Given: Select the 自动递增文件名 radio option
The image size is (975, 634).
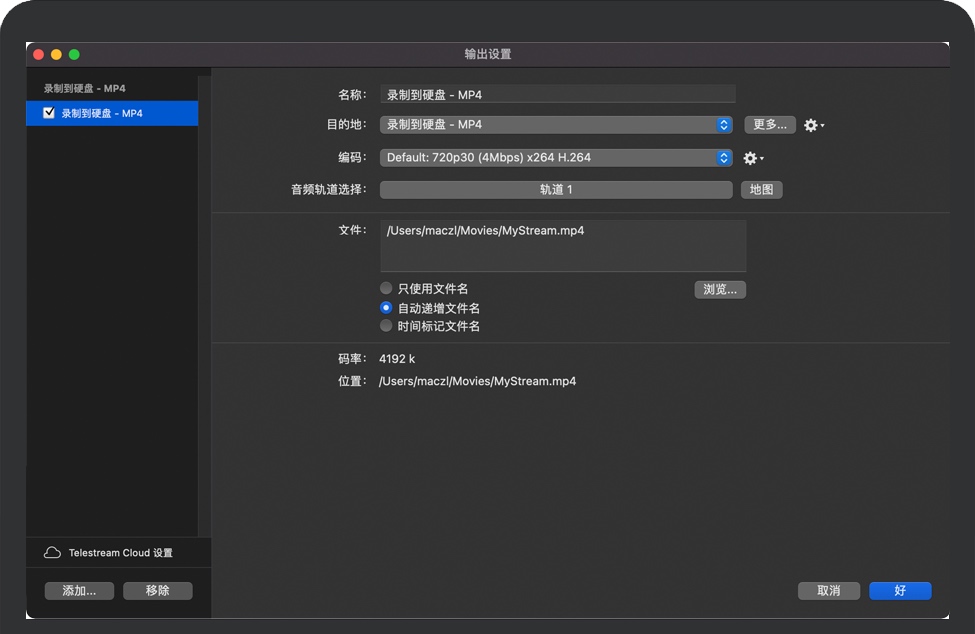Looking at the screenshot, I should click(386, 308).
